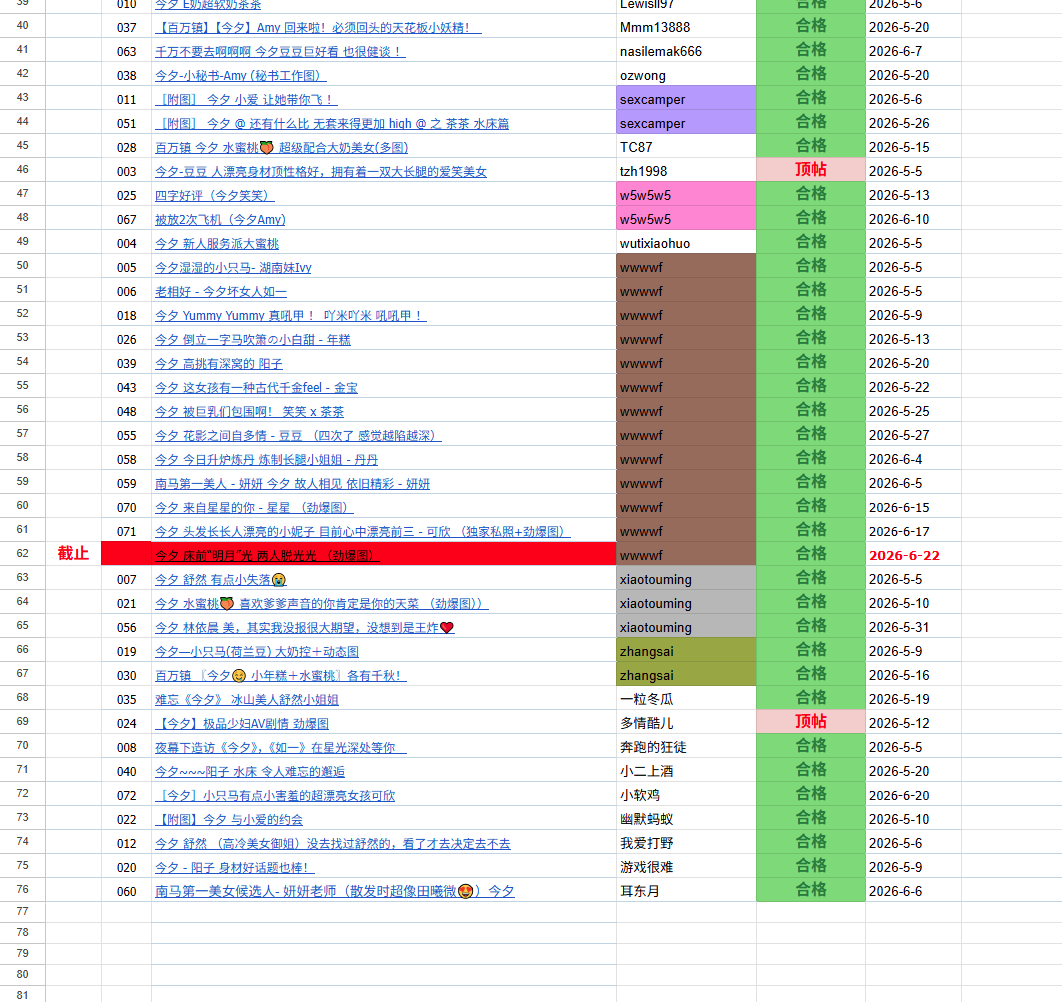Select the username cell wutixiaohuo
Viewport: 1062px width, 1002px height.
(686, 243)
